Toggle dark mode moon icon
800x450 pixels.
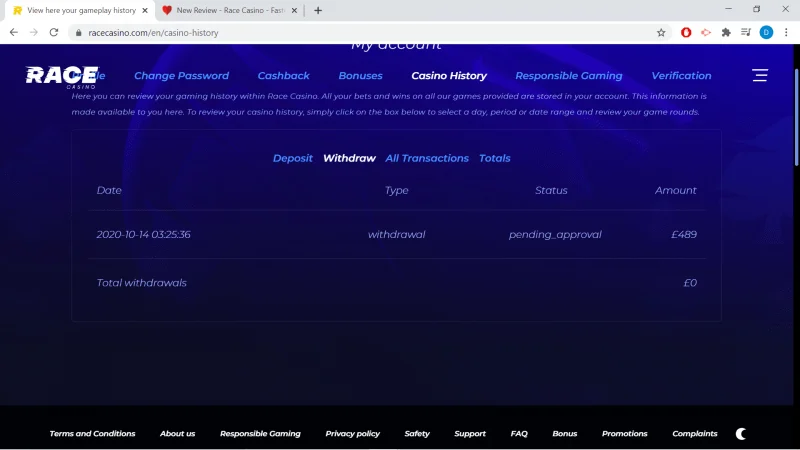pos(741,434)
